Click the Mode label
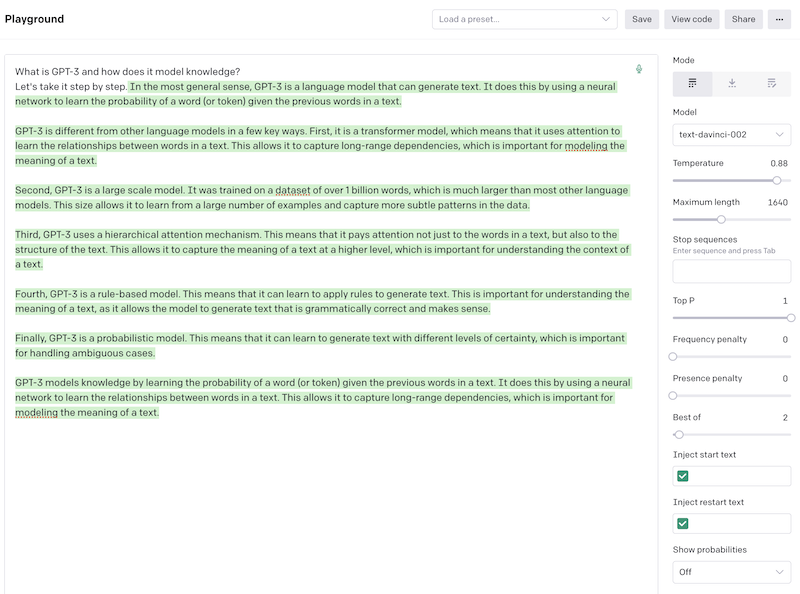Screen dimensions: 800x594 pyautogui.click(x=683, y=60)
